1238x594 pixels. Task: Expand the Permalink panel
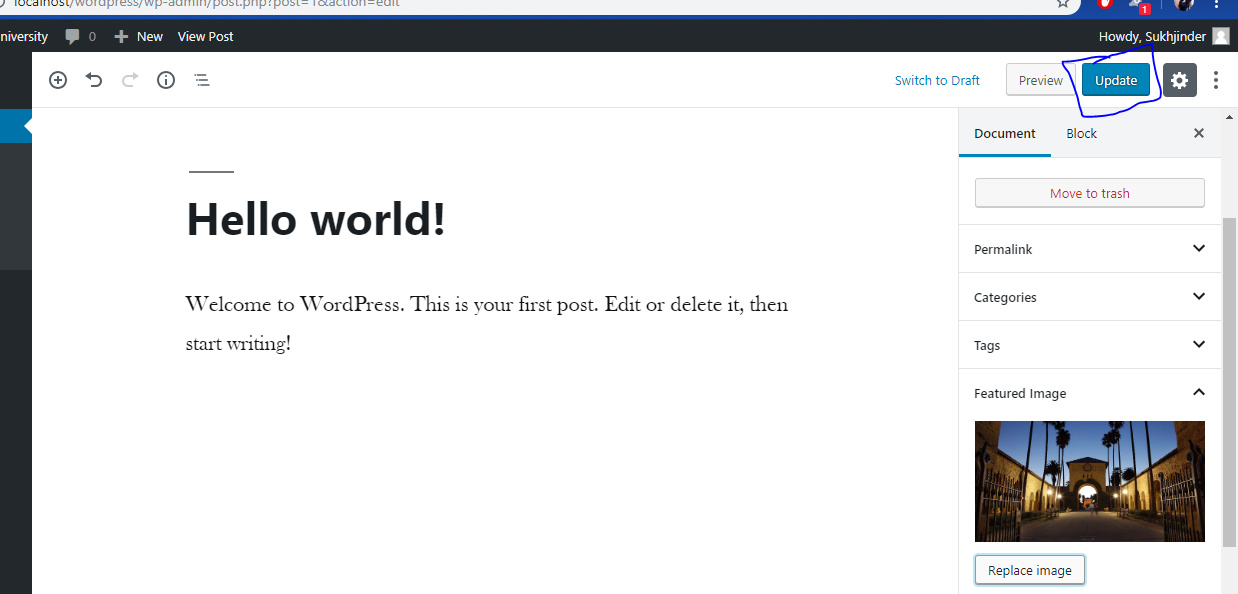[x=1090, y=249]
